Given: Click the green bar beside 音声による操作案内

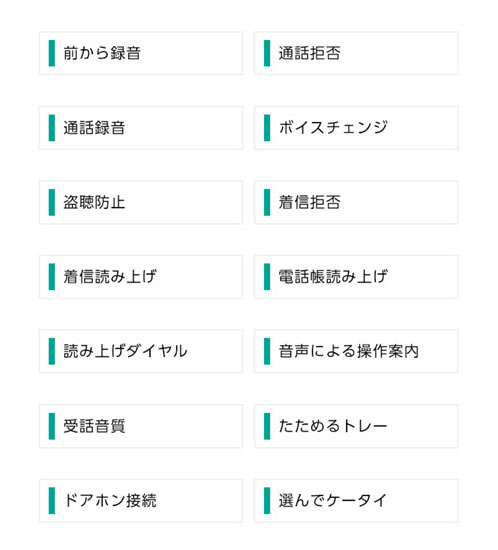Looking at the screenshot, I should (267, 351).
